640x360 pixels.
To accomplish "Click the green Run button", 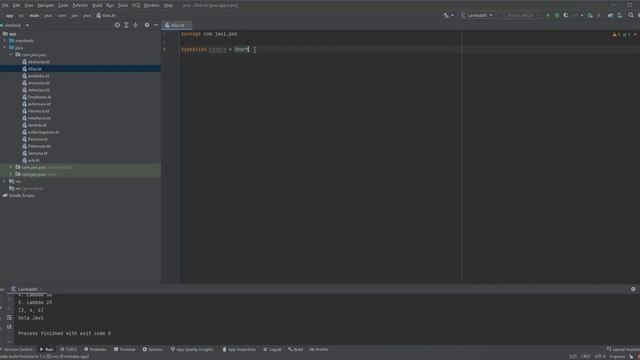I will [548, 16].
